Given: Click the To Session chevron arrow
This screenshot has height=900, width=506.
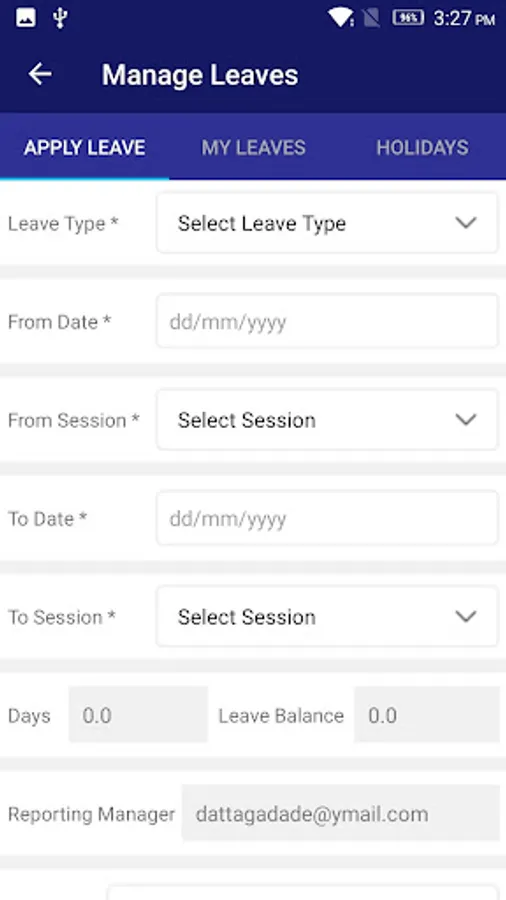Looking at the screenshot, I should (x=465, y=616).
